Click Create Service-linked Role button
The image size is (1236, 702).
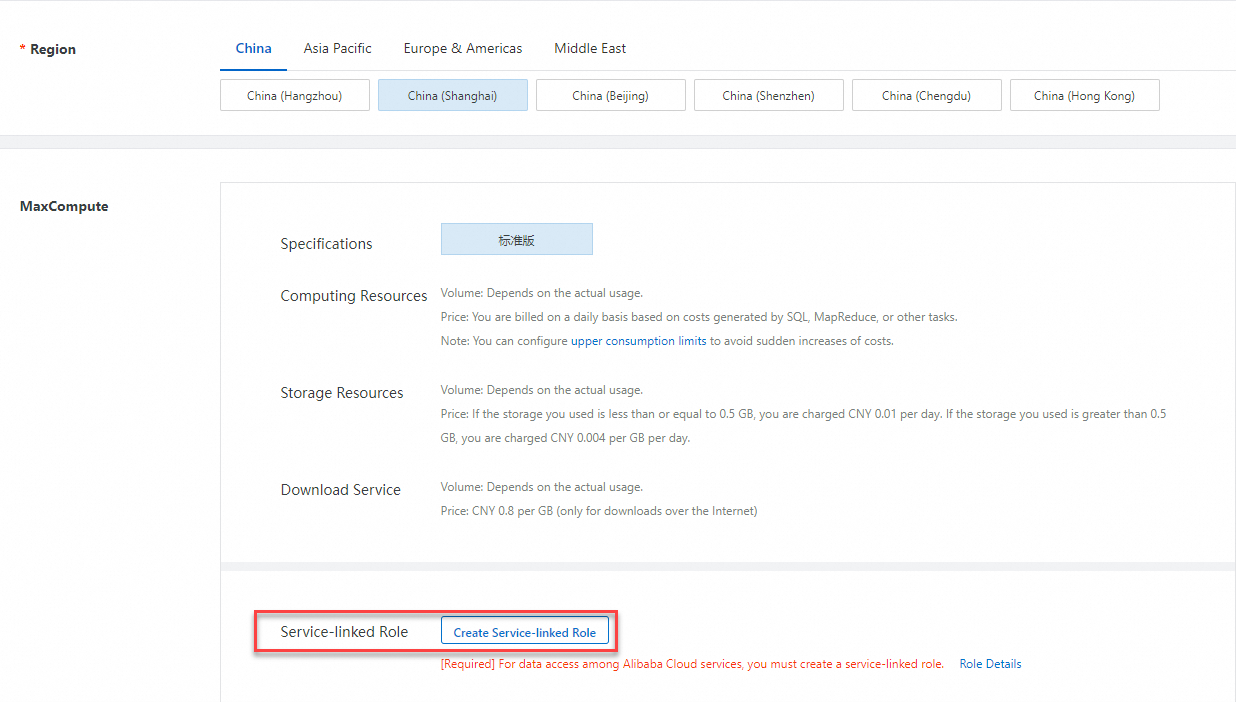(x=525, y=632)
